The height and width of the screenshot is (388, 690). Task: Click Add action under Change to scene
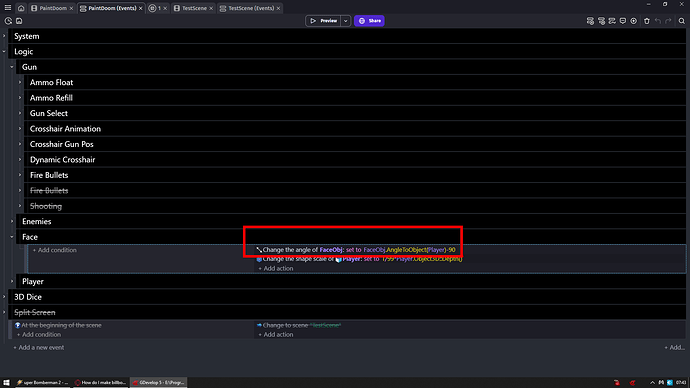[275, 335]
